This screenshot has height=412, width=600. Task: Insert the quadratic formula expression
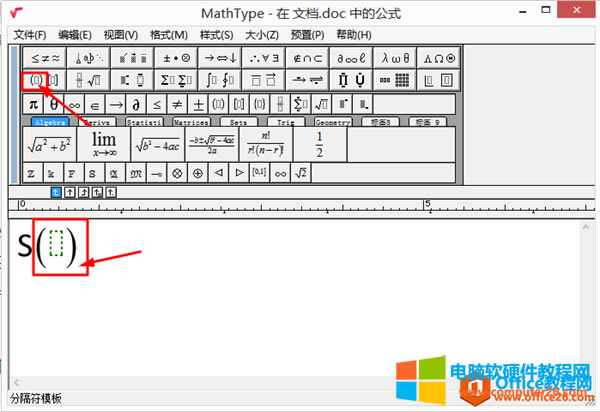pyautogui.click(x=212, y=144)
